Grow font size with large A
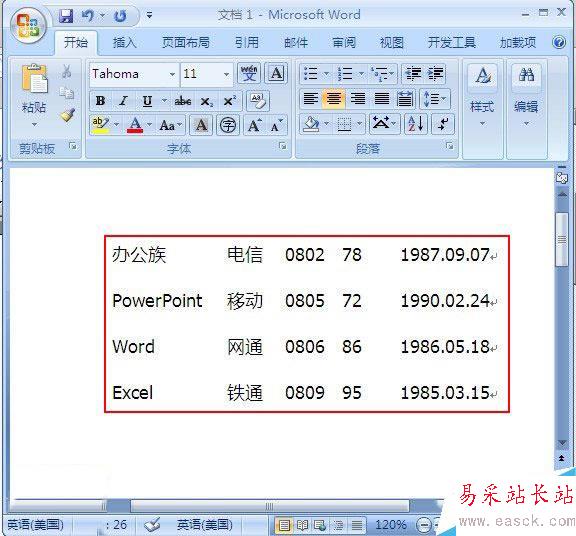 click(x=254, y=125)
